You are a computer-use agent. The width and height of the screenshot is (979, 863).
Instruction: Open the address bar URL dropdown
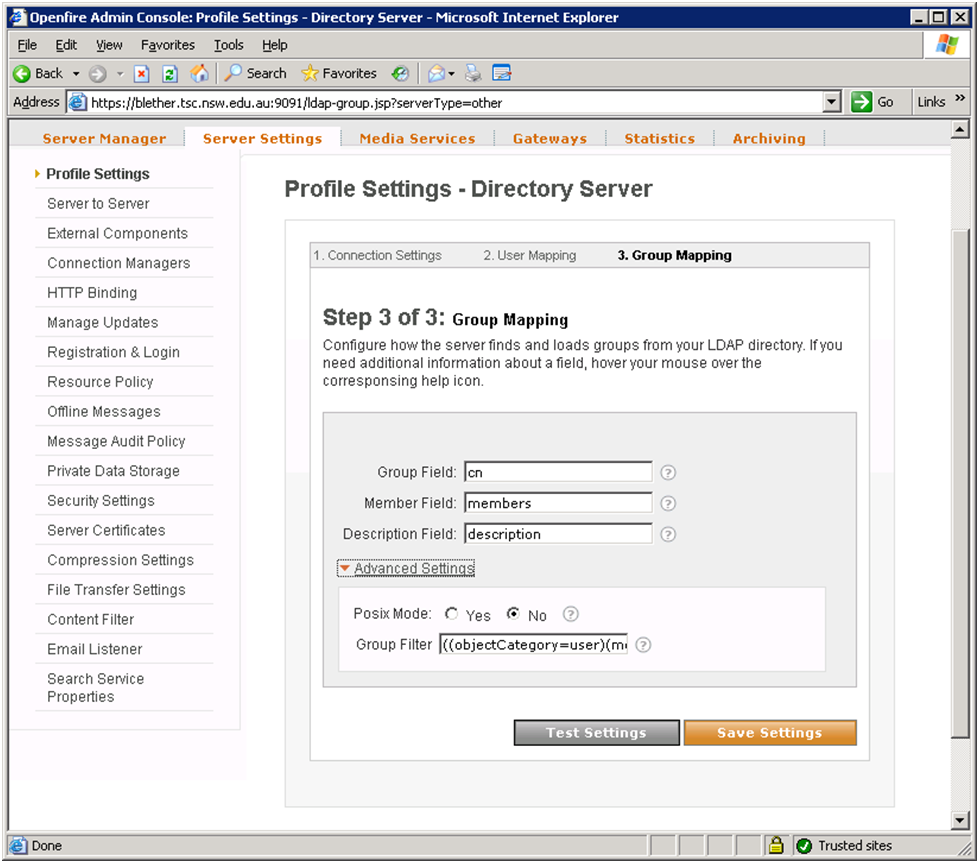[831, 102]
